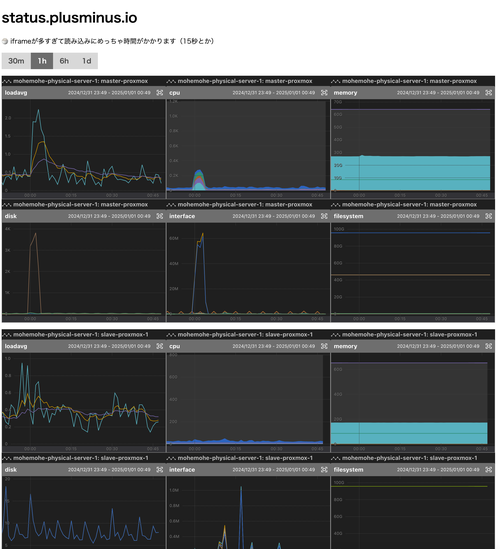Screen dimensions: 500x549
Task: Open fullscreen icon on slave-proxmox-1 interface graph
Action: 324,470
